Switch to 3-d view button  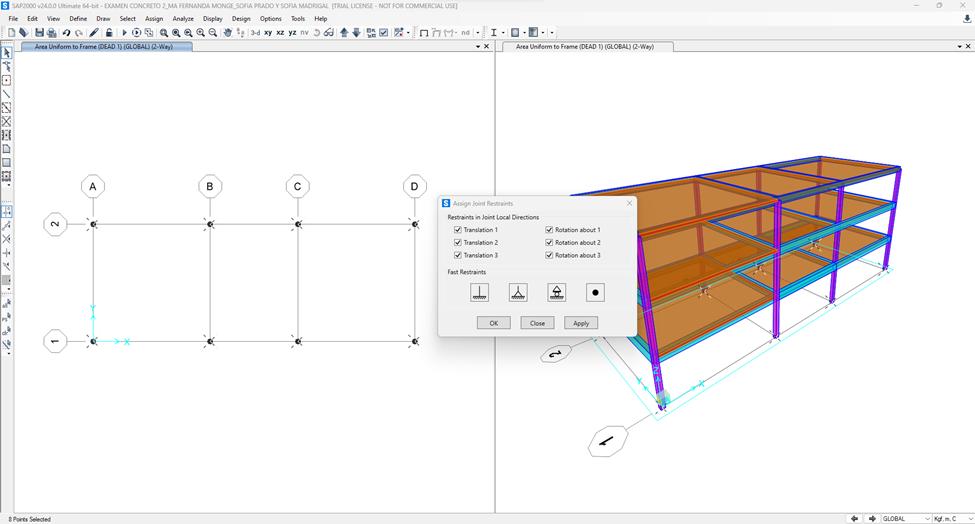256,32
